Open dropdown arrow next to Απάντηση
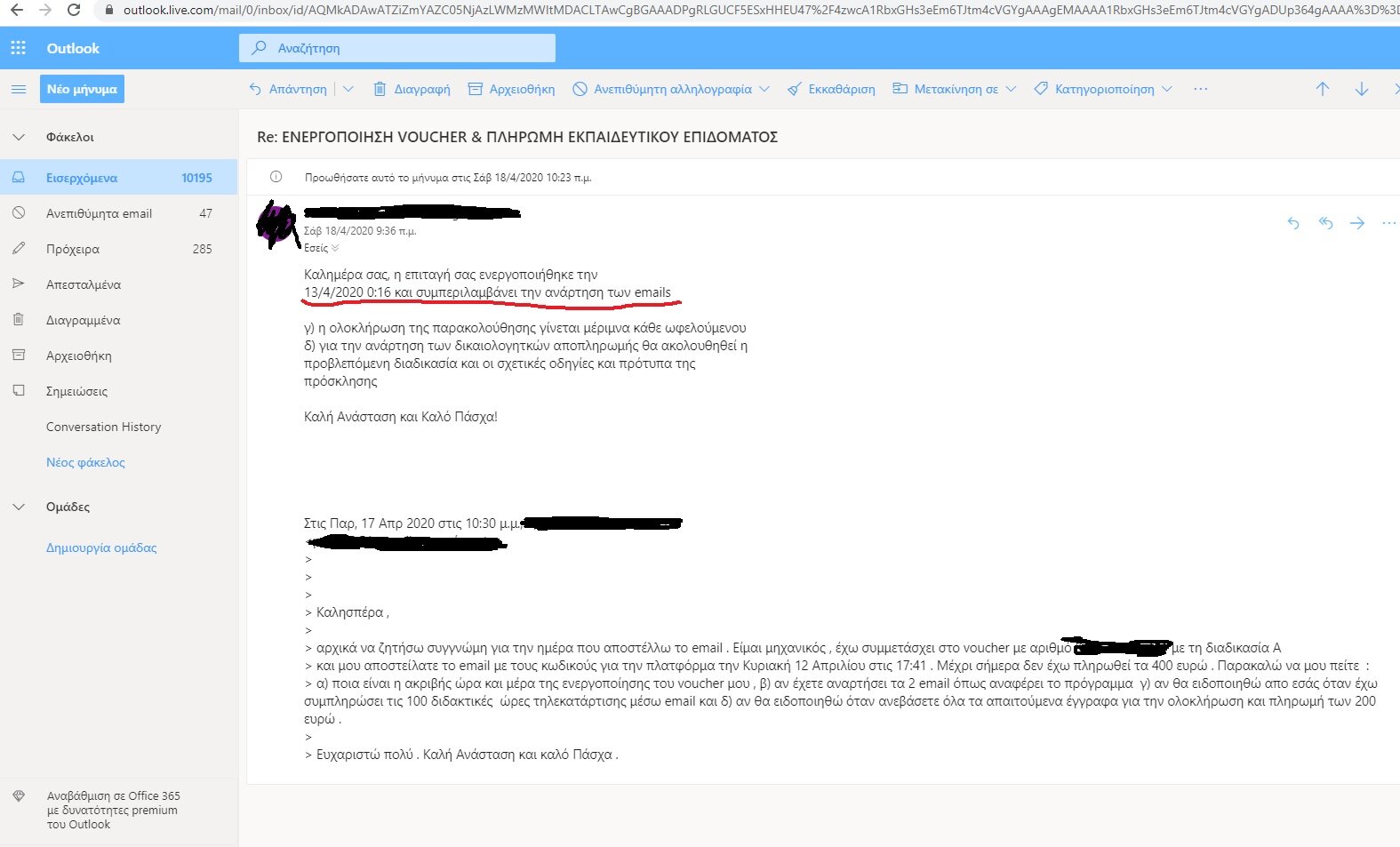 coord(348,89)
